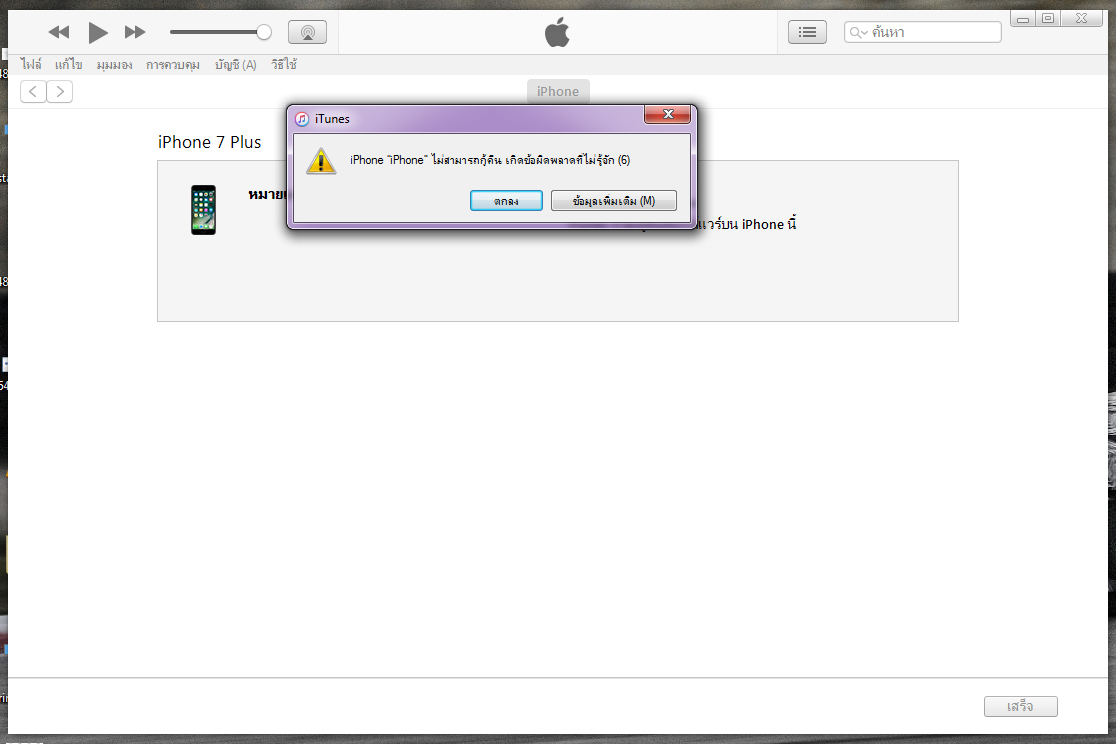
Task: Click the Apple logo in header
Action: pos(557,32)
